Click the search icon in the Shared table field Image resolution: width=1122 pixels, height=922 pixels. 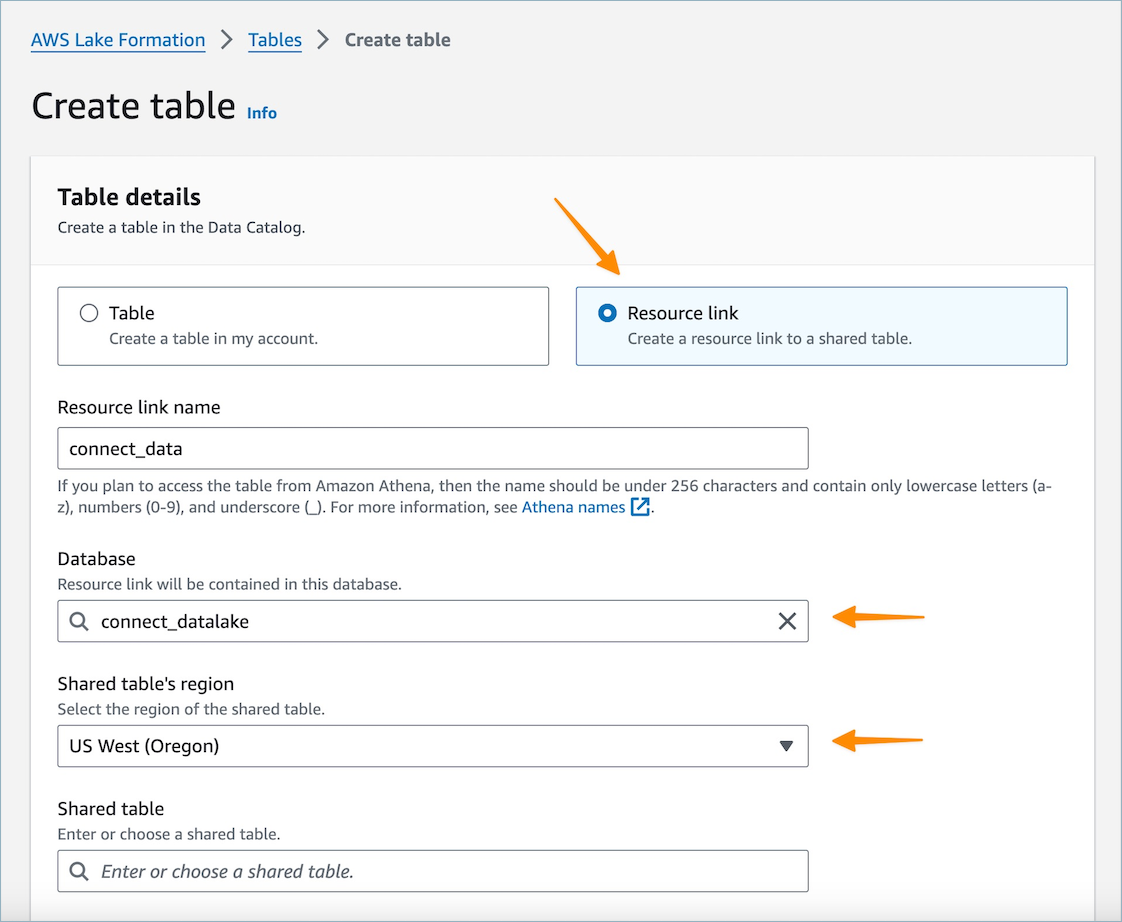79,871
